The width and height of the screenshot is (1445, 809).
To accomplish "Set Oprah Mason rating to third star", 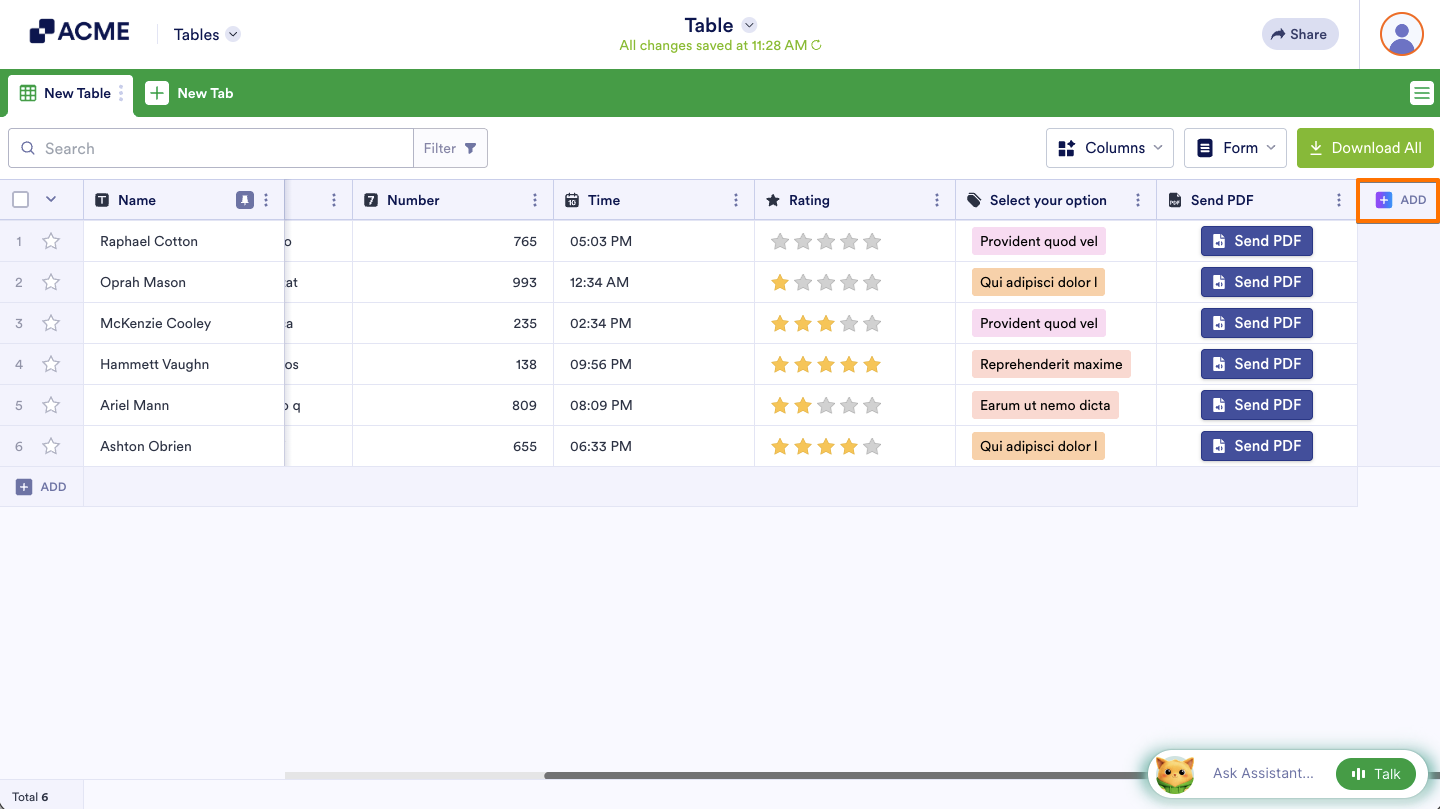I will [826, 282].
